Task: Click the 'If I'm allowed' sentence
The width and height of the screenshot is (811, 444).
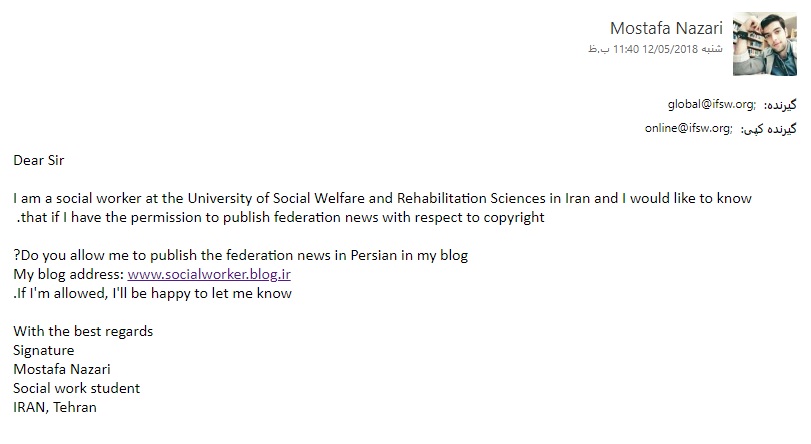Action: pyautogui.click(x=153, y=293)
